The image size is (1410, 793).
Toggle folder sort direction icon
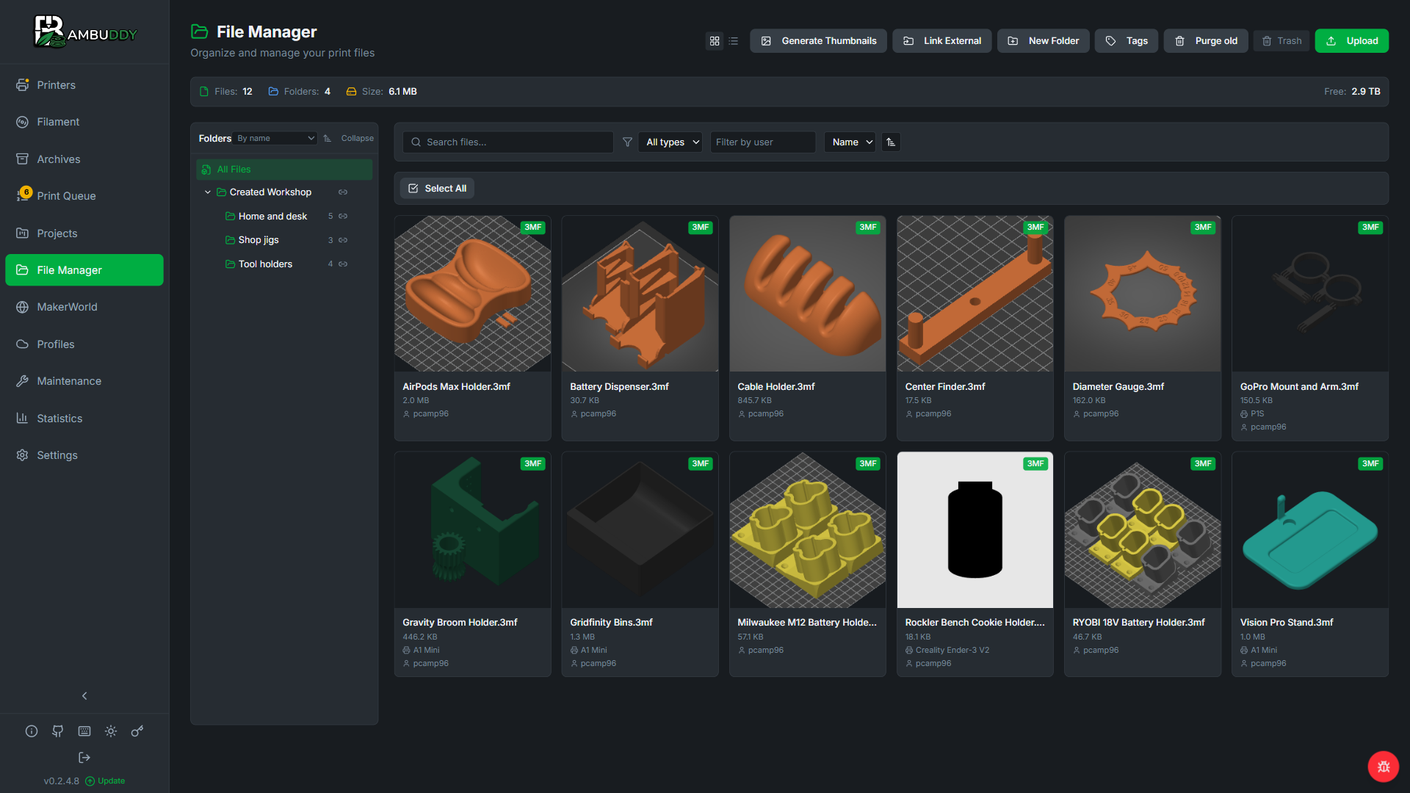(327, 138)
